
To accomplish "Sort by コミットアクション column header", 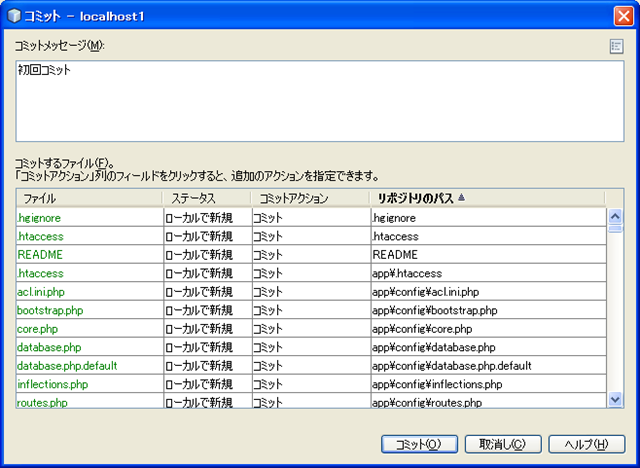I will (x=311, y=198).
